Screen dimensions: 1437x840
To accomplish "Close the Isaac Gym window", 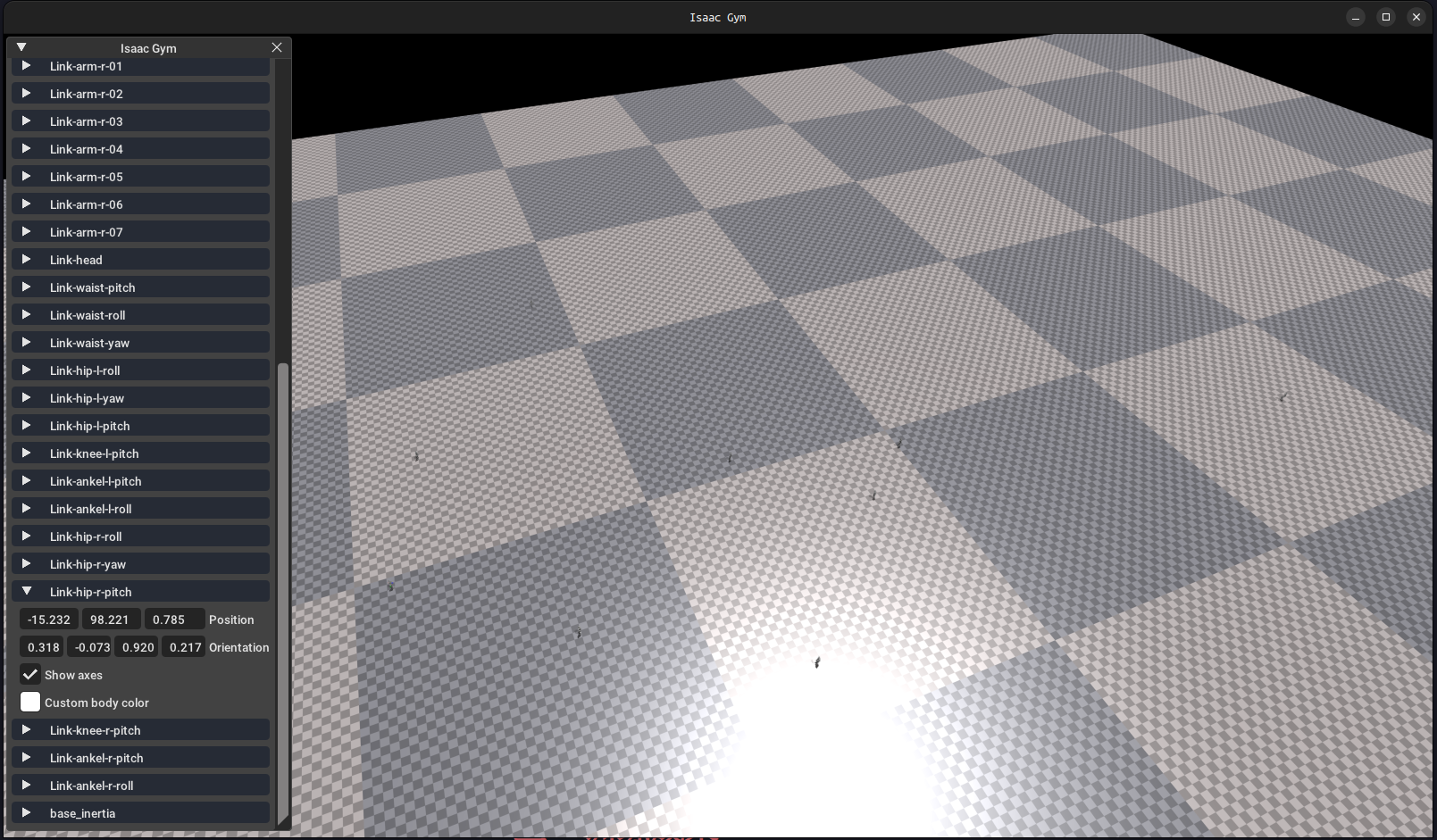I will (x=1416, y=17).
